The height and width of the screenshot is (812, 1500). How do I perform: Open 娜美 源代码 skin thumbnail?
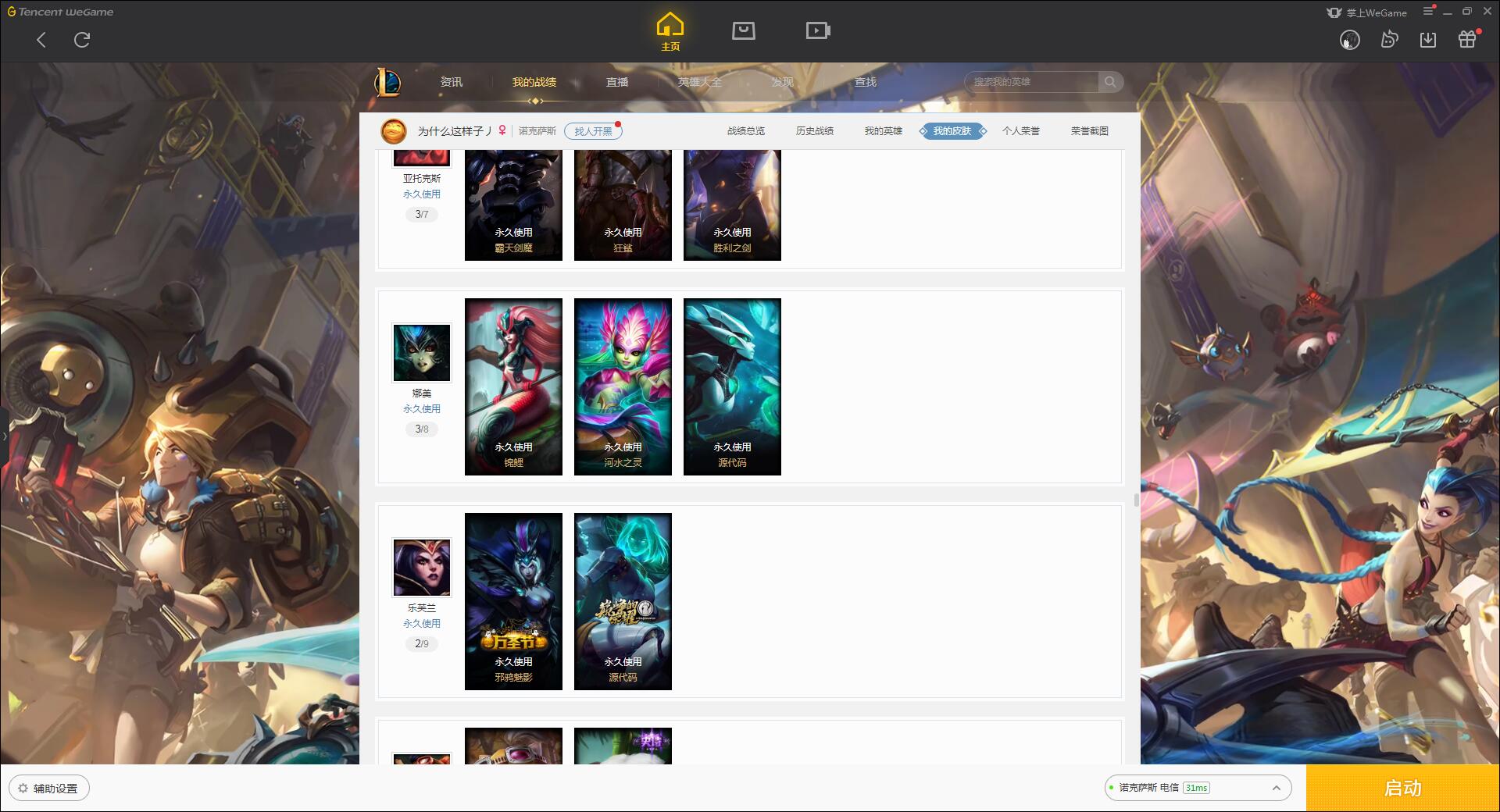coord(732,386)
